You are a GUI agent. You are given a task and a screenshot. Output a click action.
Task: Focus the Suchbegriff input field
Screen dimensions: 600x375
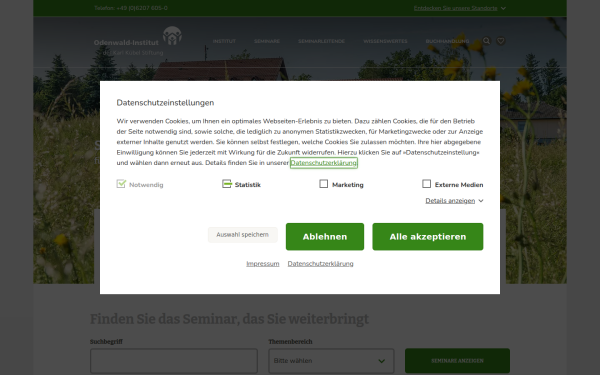point(174,361)
